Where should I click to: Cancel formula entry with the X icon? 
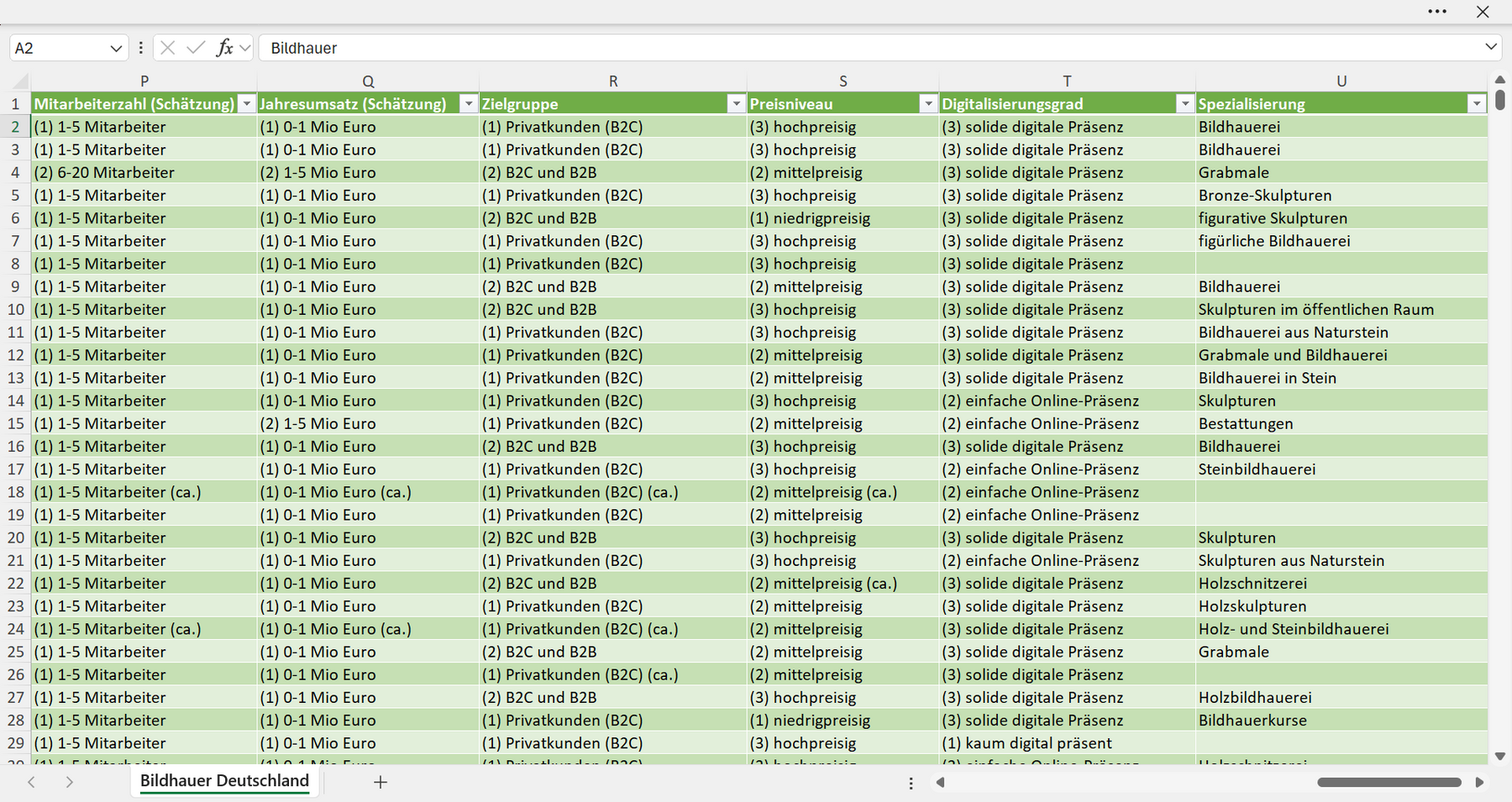(x=168, y=48)
